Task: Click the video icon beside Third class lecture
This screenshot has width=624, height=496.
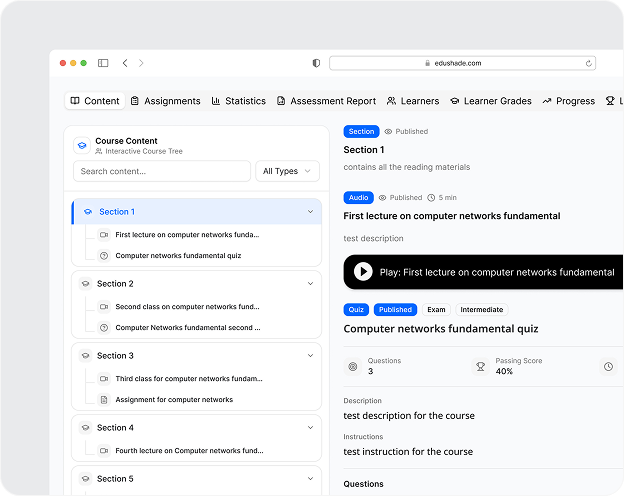Action: click(104, 379)
